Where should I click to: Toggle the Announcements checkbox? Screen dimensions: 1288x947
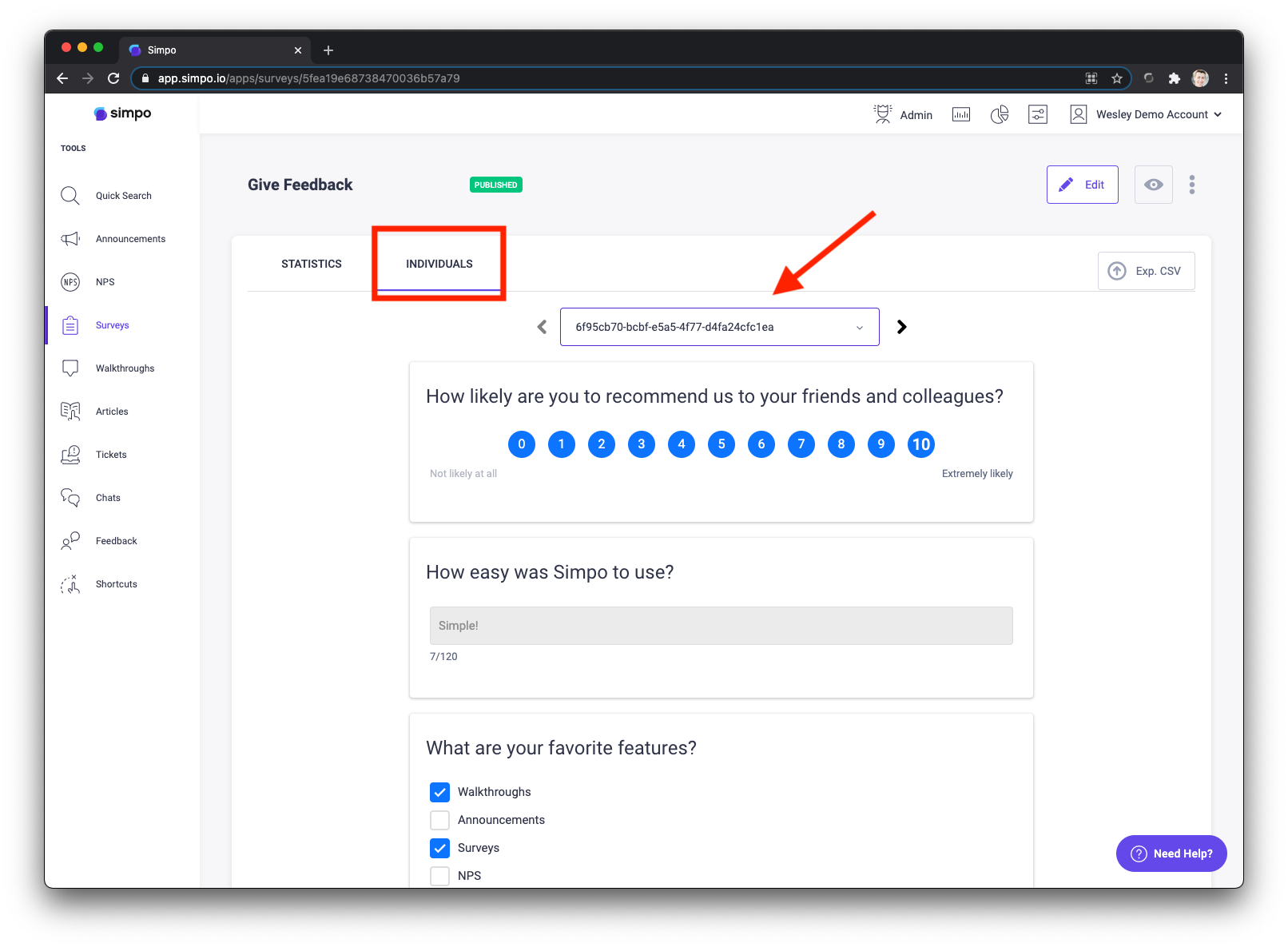tap(439, 820)
